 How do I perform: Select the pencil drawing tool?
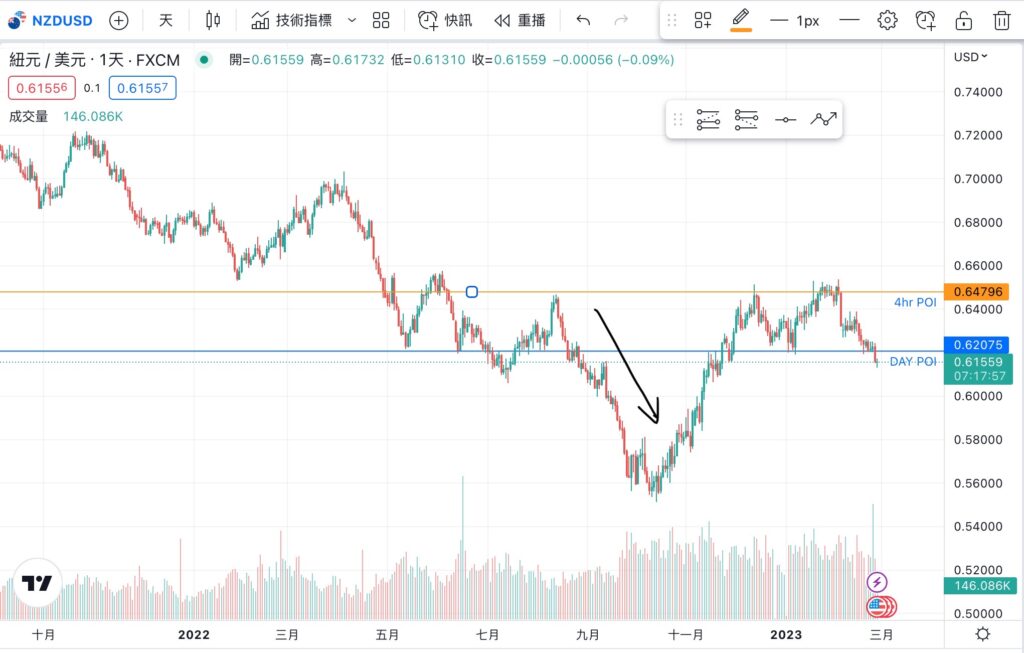click(741, 17)
